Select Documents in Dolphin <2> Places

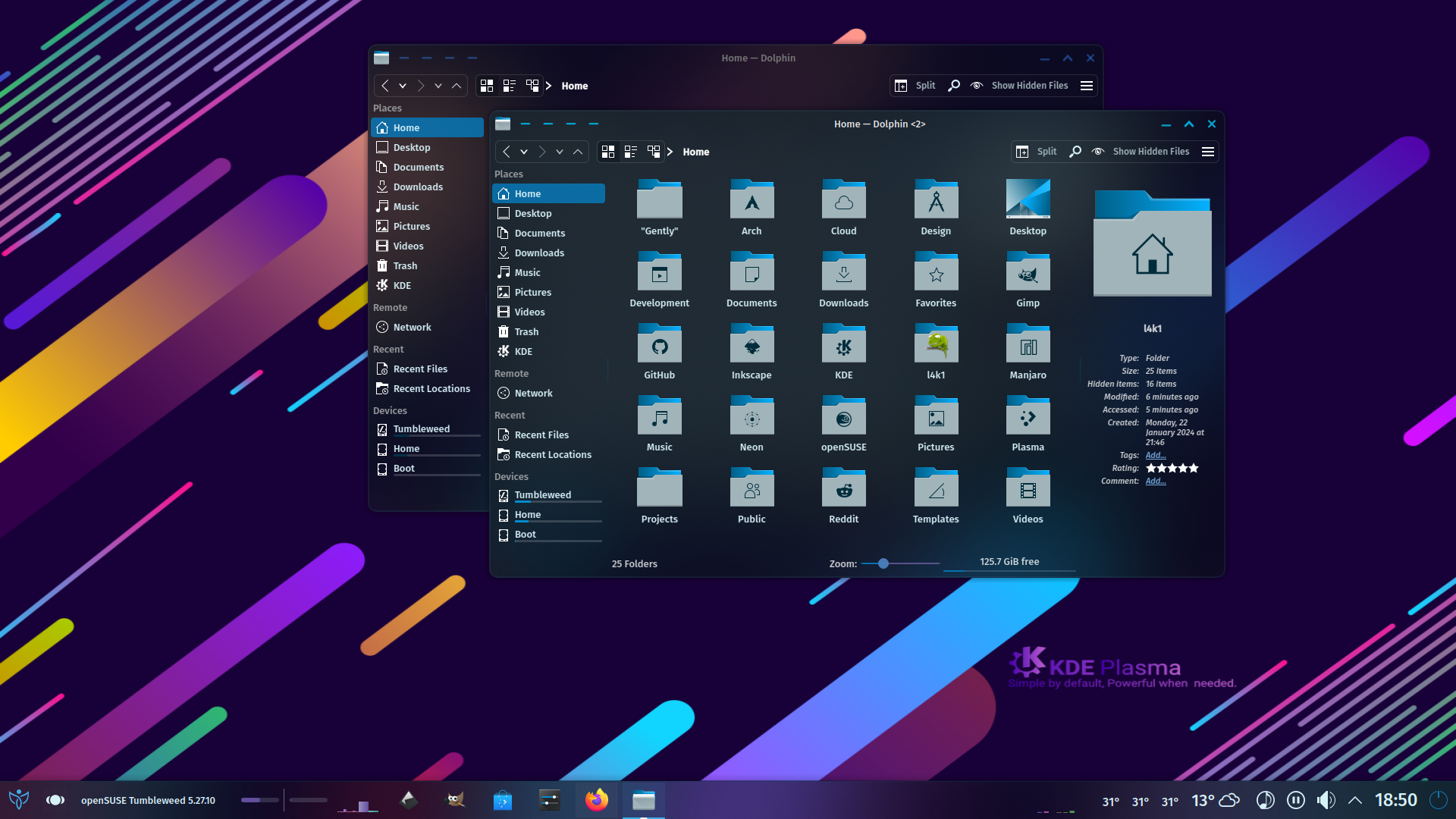[548, 233]
